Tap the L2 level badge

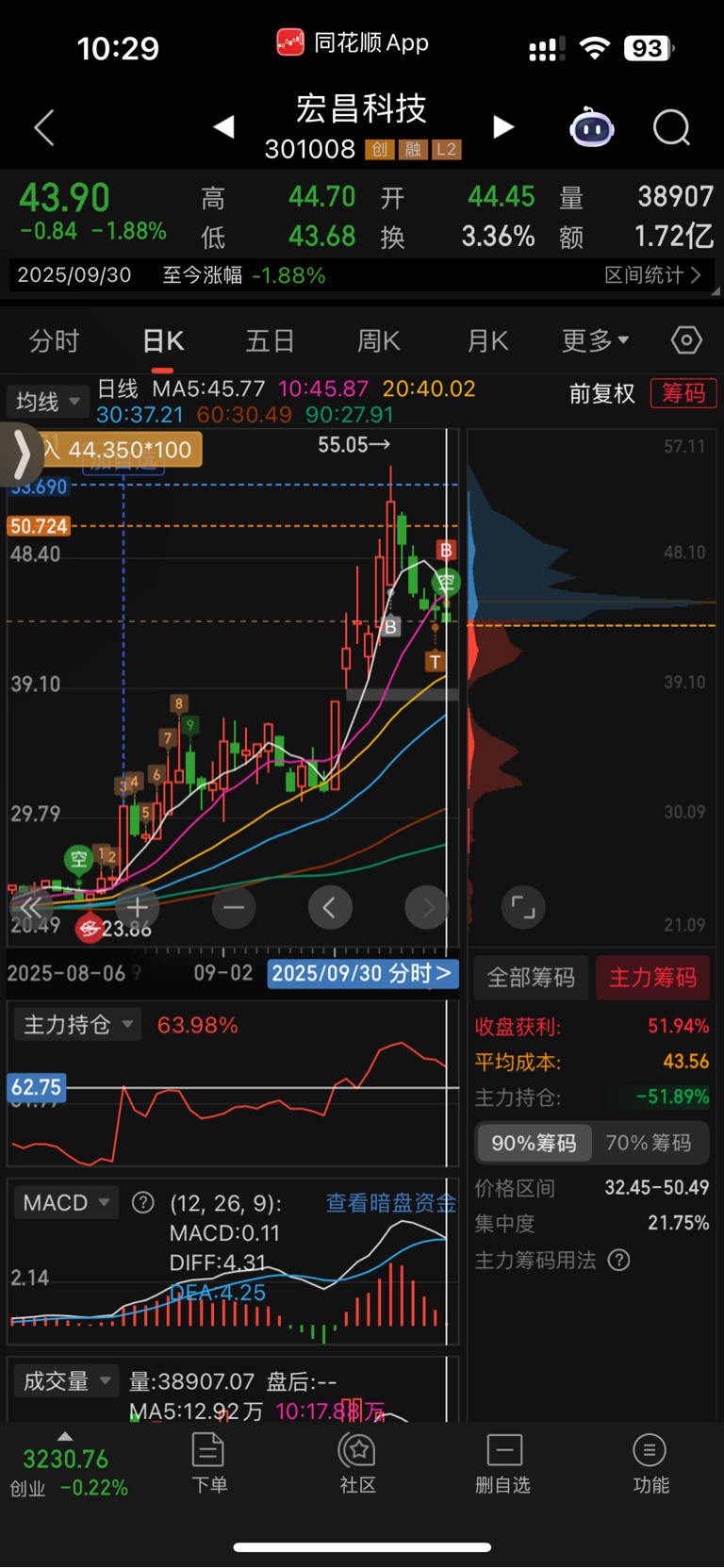coord(447,149)
